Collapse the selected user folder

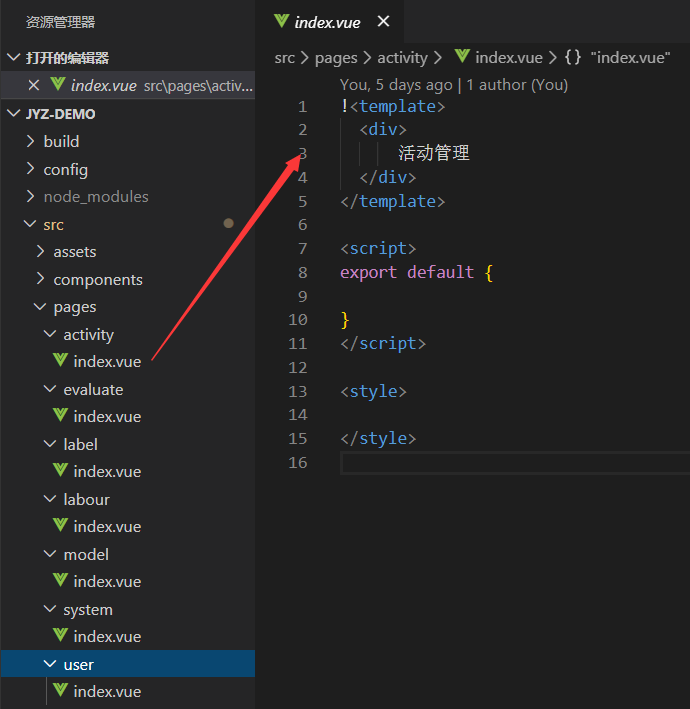[50, 664]
